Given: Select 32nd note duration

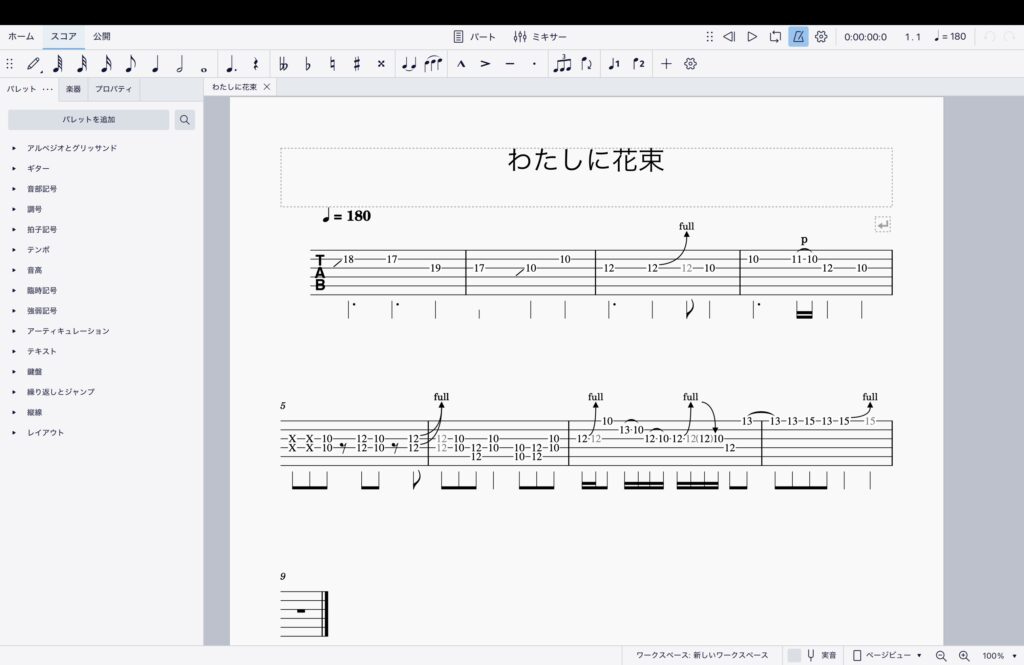Looking at the screenshot, I should [x=82, y=64].
